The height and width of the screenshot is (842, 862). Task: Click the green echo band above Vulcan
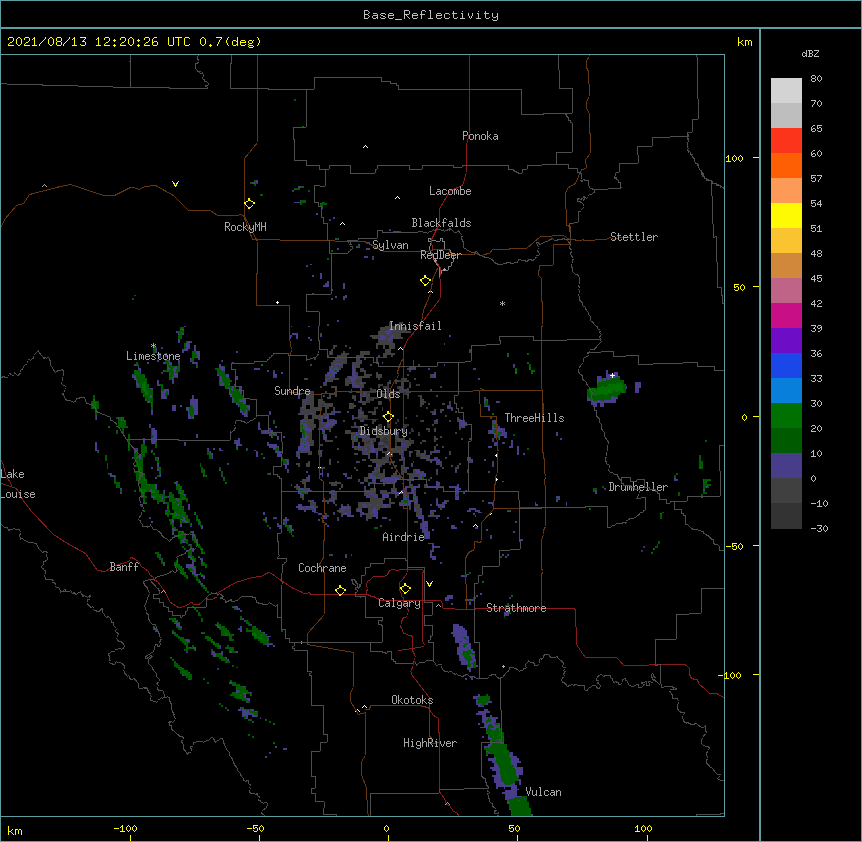click(x=504, y=763)
